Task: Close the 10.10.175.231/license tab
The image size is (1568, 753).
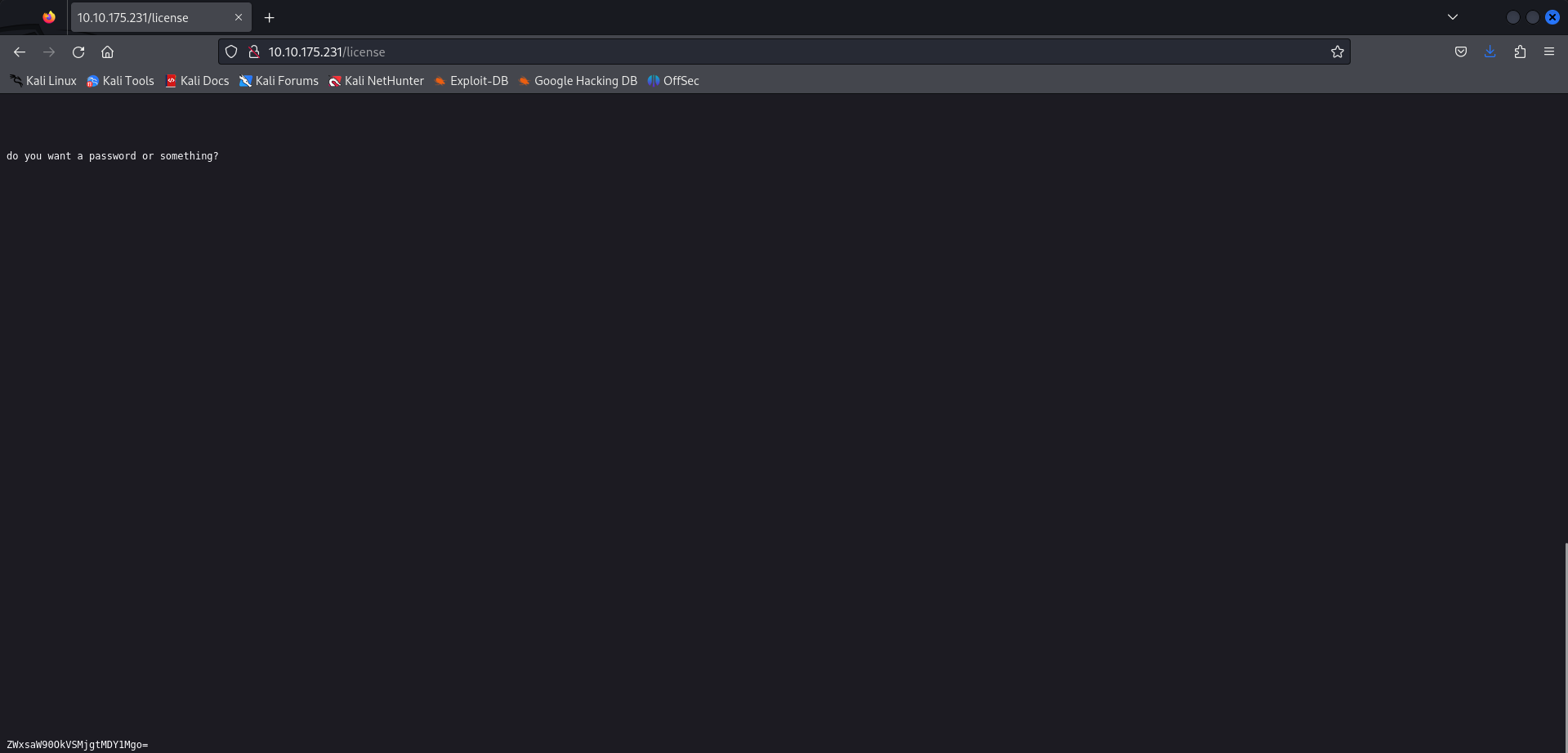Action: [239, 17]
